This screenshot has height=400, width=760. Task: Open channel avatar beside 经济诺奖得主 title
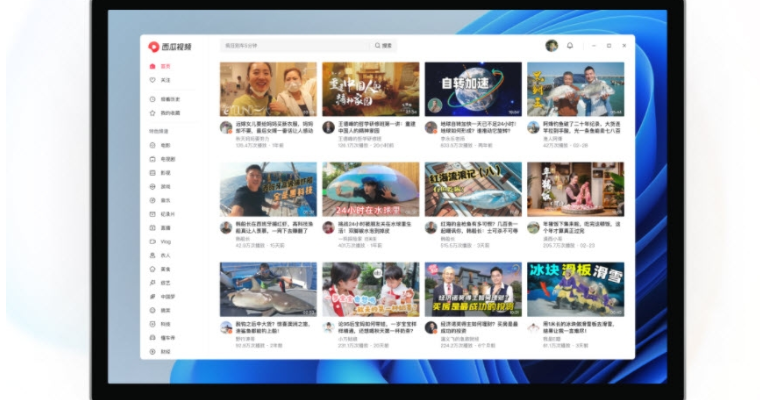click(431, 328)
